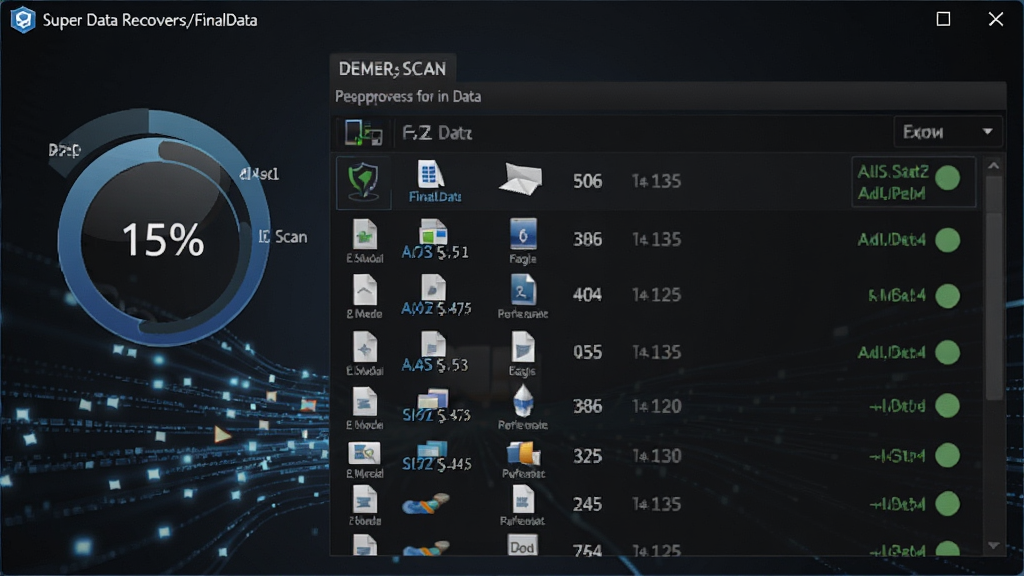Click the Dod icon in the bottom row
This screenshot has width=1024, height=576.
[522, 547]
